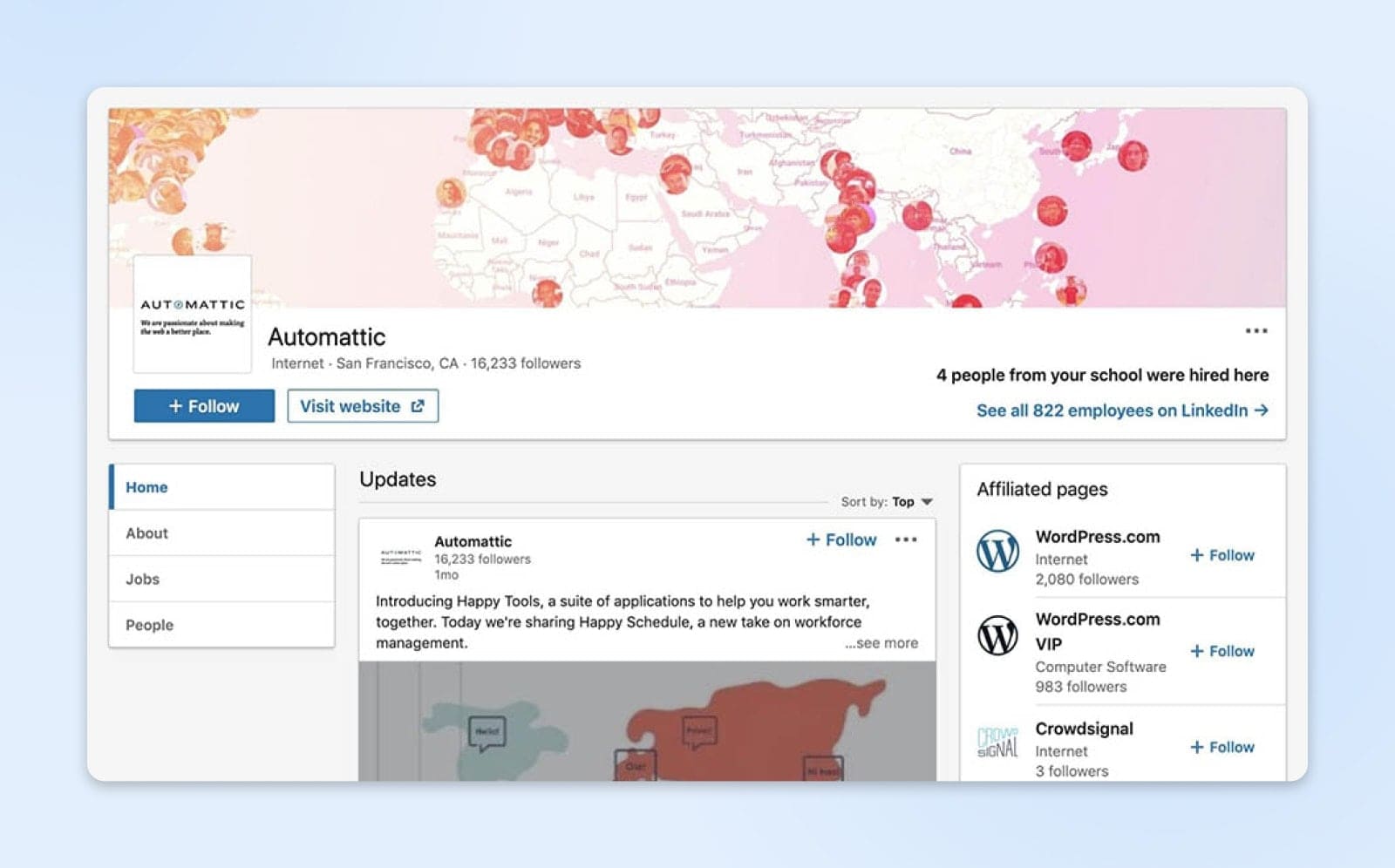This screenshot has width=1395, height=868.
Task: Click the Automattic avatar in the post
Action: click(x=400, y=556)
